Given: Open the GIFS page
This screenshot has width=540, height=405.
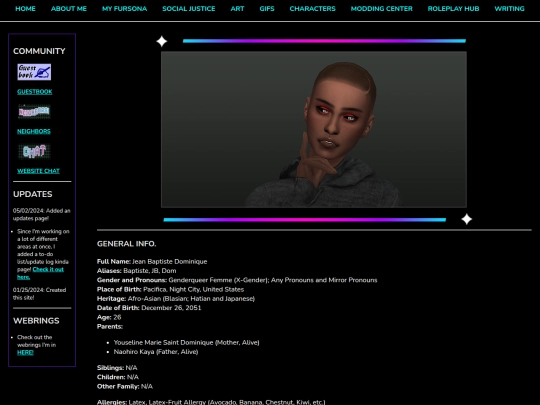Looking at the screenshot, I should point(267,9).
